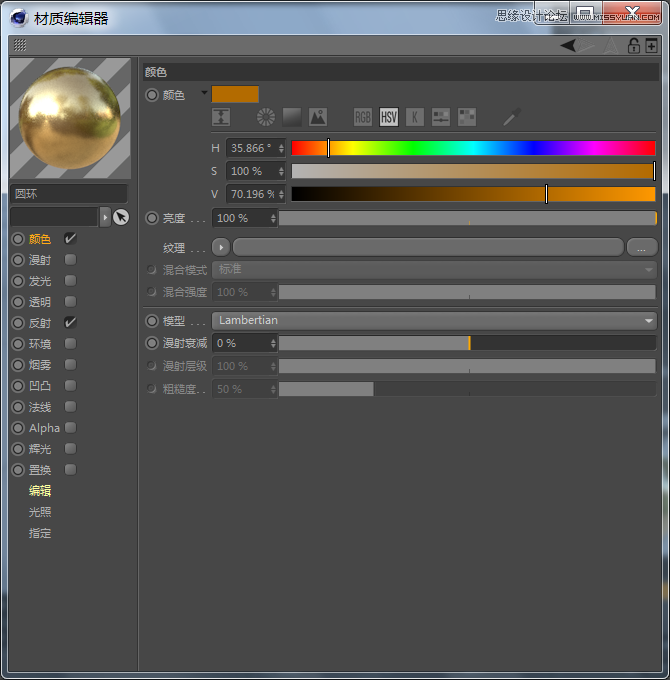Screen dimensions: 670x680
Task: Click the texture browse button with three dots
Action: [641, 247]
